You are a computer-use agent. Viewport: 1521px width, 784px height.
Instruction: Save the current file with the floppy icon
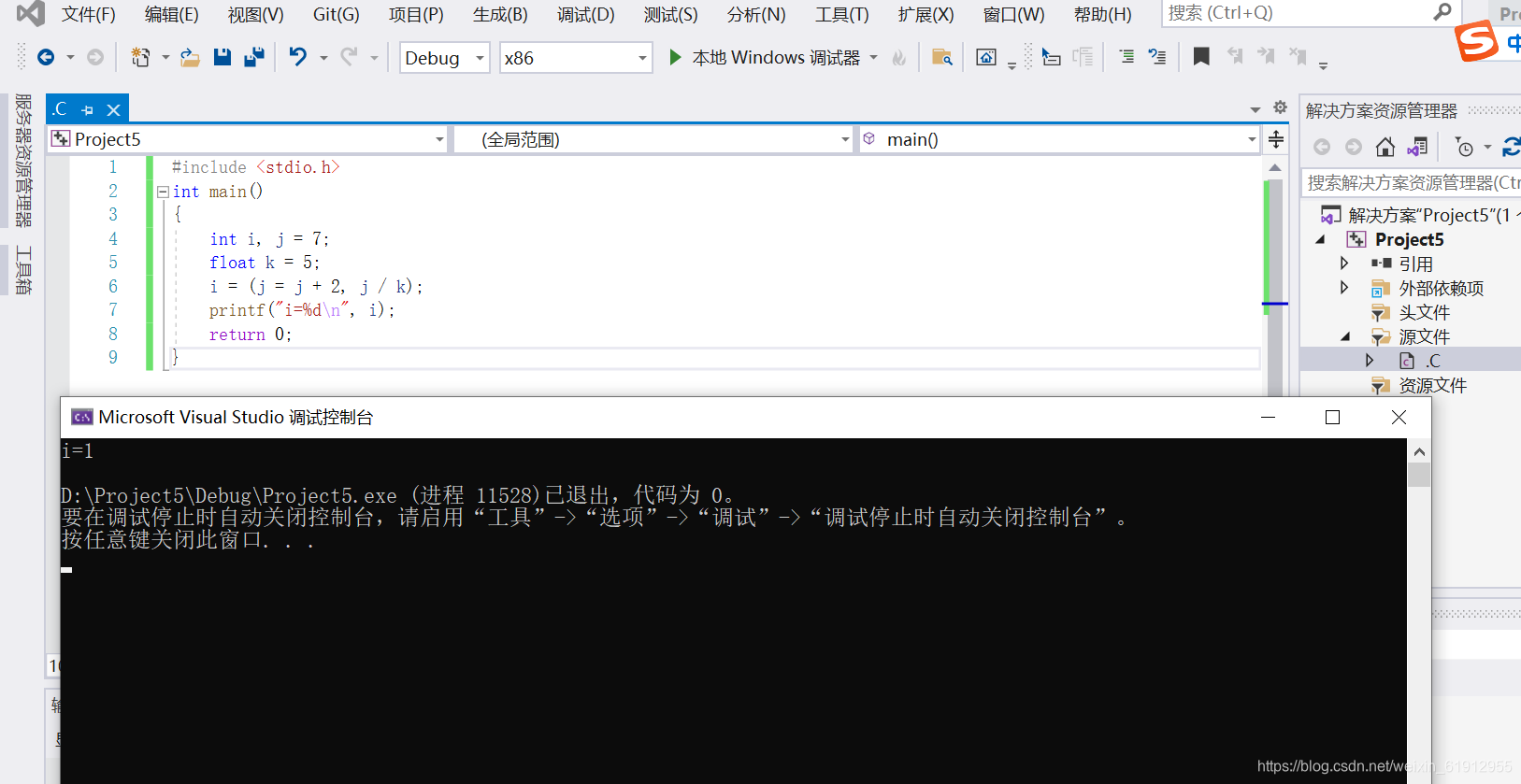tap(222, 58)
